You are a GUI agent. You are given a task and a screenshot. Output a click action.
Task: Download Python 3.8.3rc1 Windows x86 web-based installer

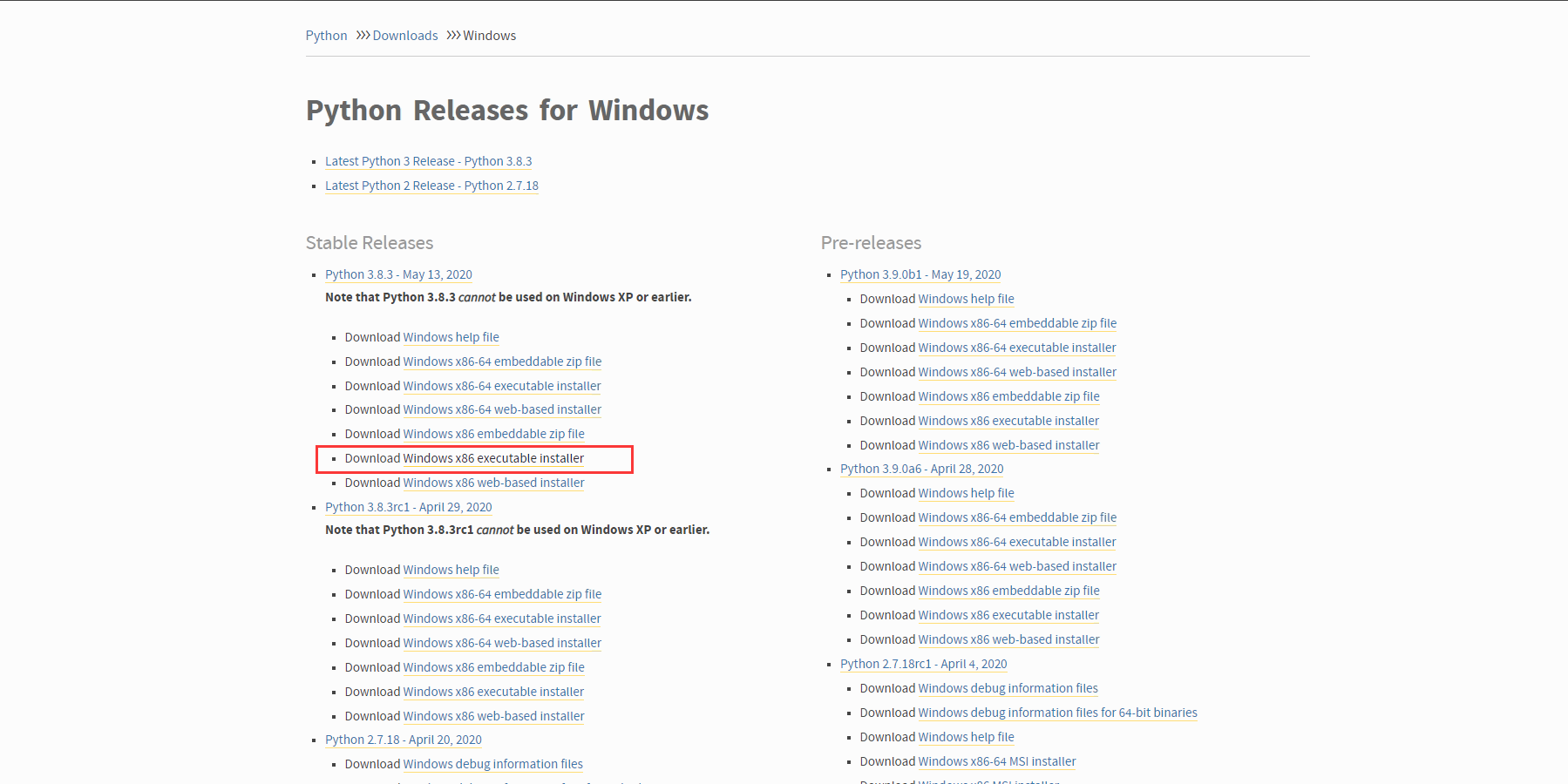coord(493,716)
